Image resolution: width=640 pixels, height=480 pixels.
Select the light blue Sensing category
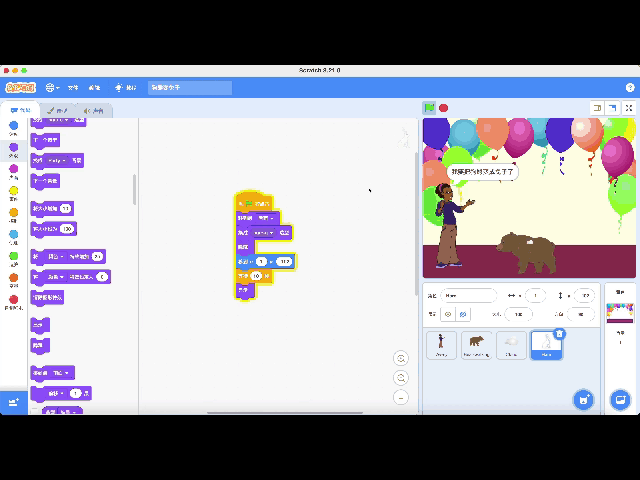click(13, 237)
